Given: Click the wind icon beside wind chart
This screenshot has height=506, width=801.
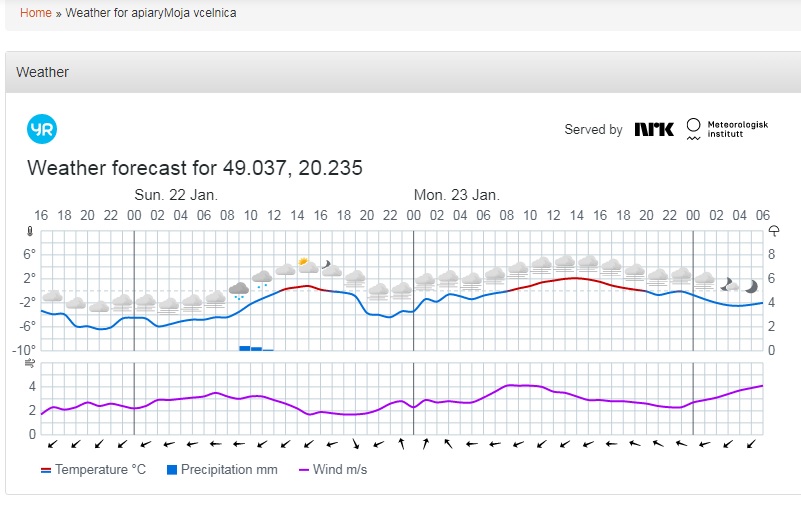Looking at the screenshot, I should [31, 363].
